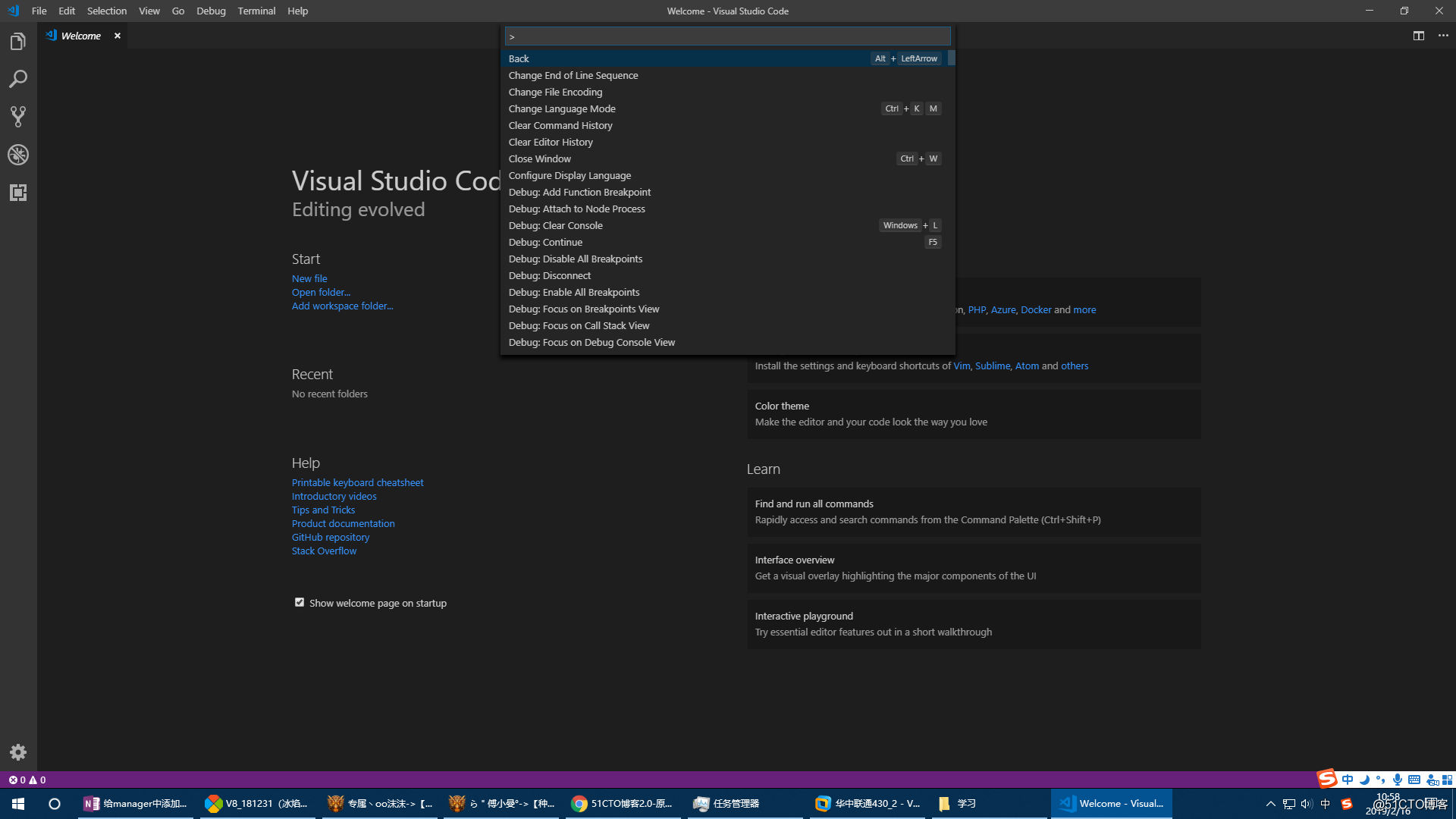
Task: Click the errors and warnings status indicator
Action: point(27,780)
